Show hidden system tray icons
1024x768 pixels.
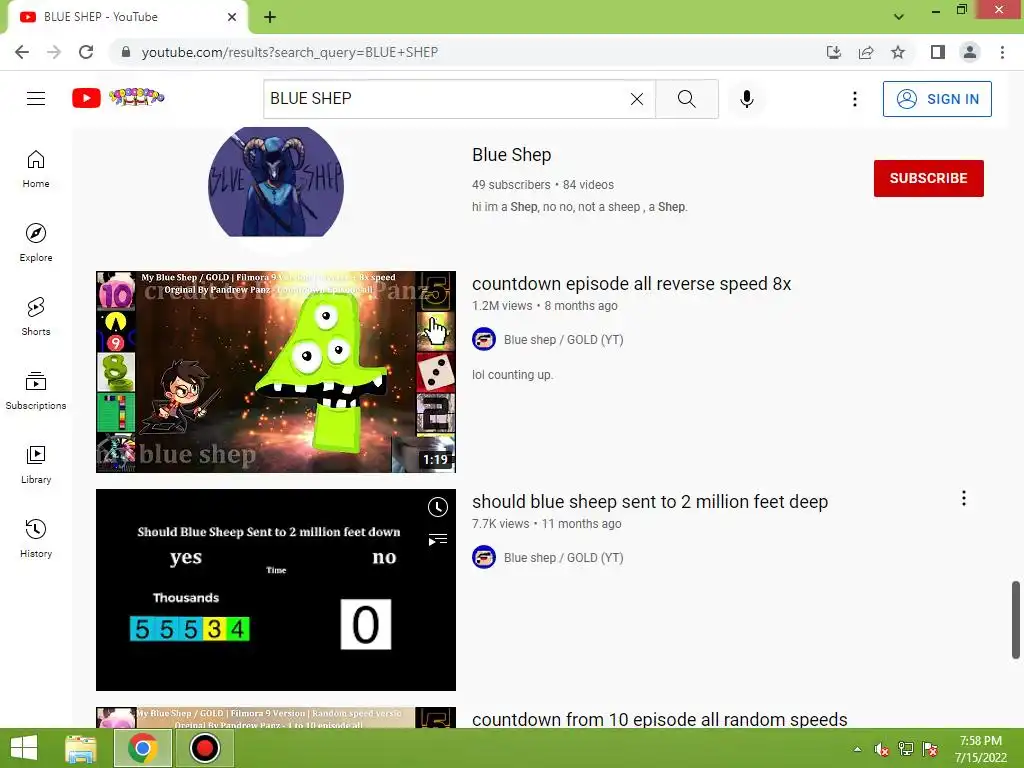[x=857, y=749]
